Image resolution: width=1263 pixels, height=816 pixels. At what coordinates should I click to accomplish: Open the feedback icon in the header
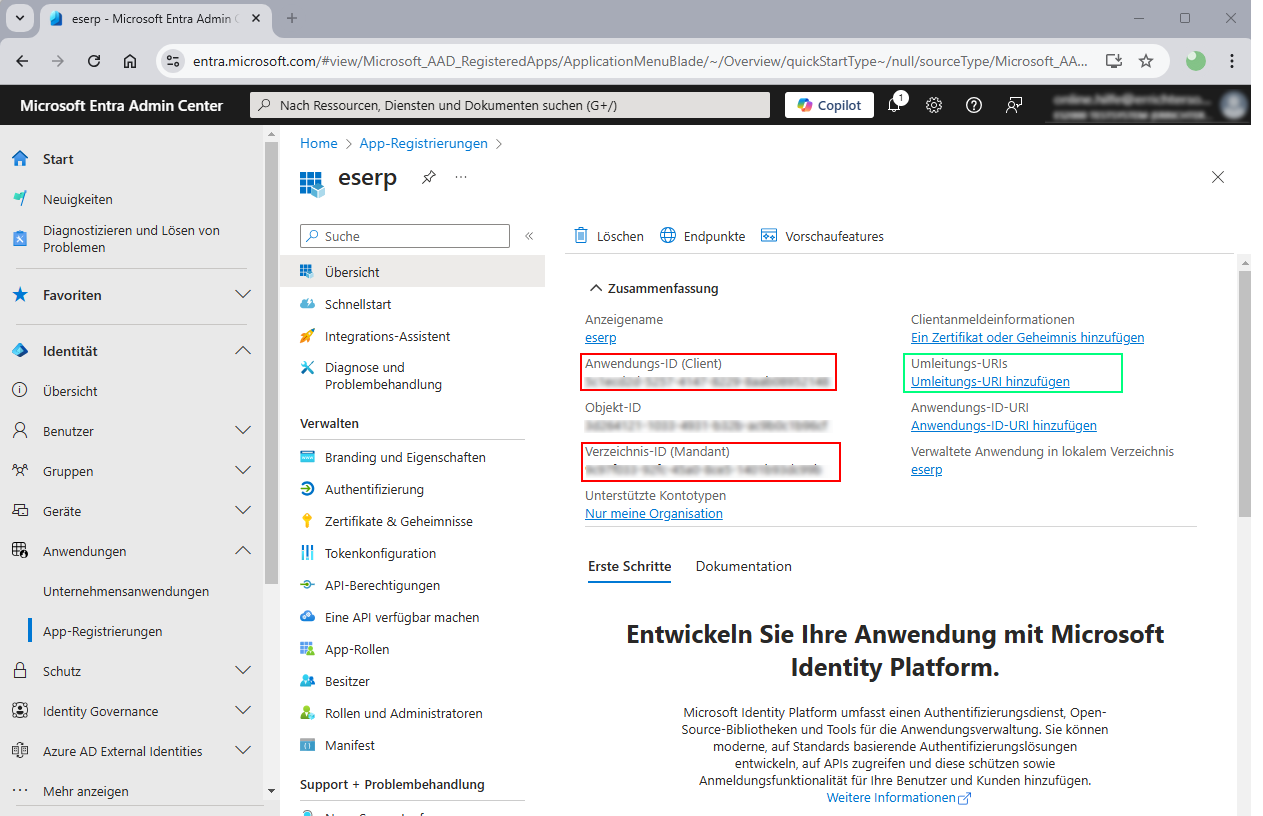coord(1014,105)
